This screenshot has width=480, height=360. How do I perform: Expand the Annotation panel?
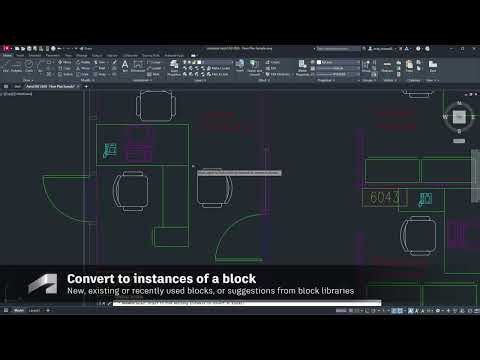(x=141, y=80)
